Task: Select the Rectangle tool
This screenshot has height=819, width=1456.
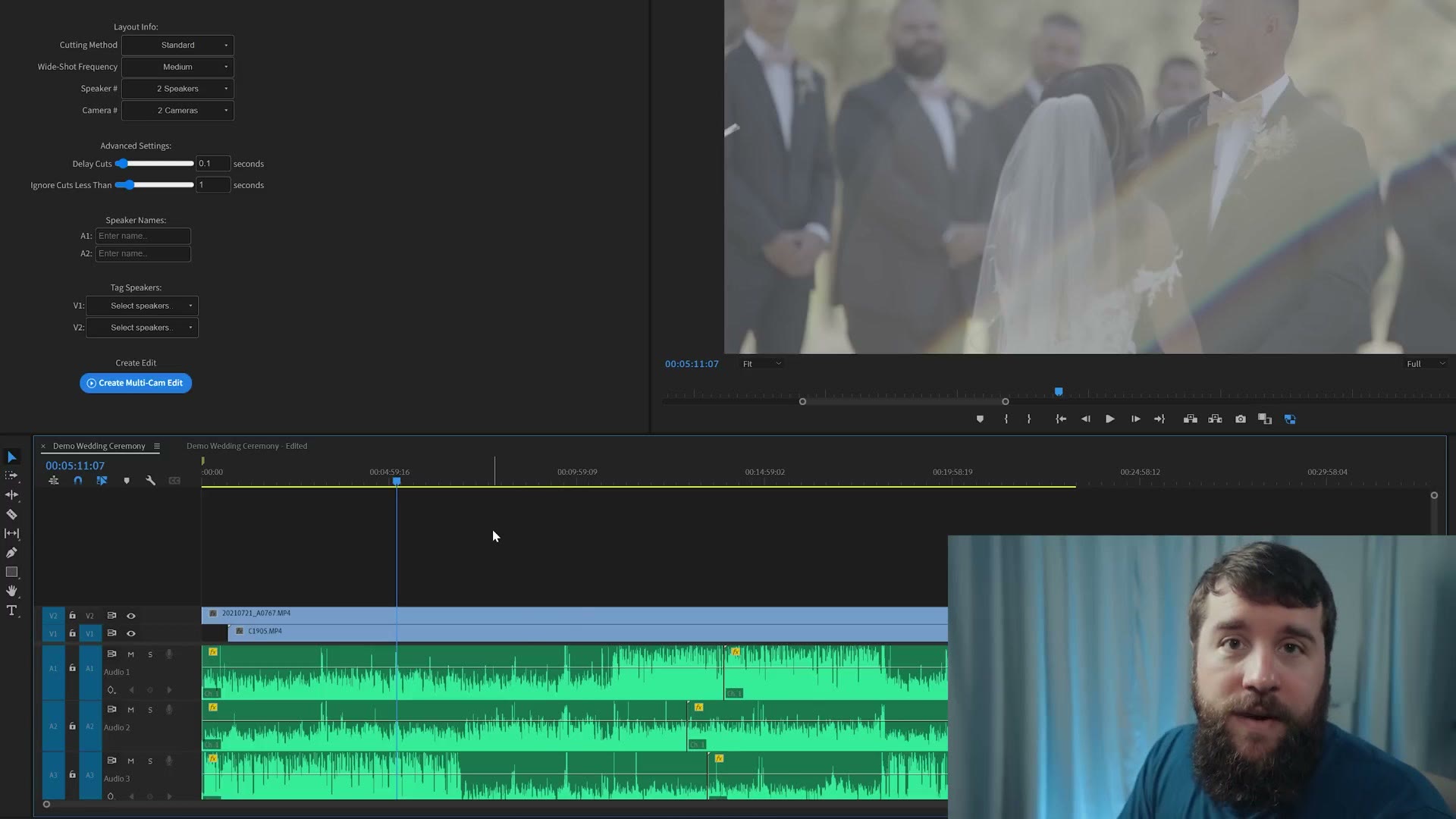Action: click(11, 572)
